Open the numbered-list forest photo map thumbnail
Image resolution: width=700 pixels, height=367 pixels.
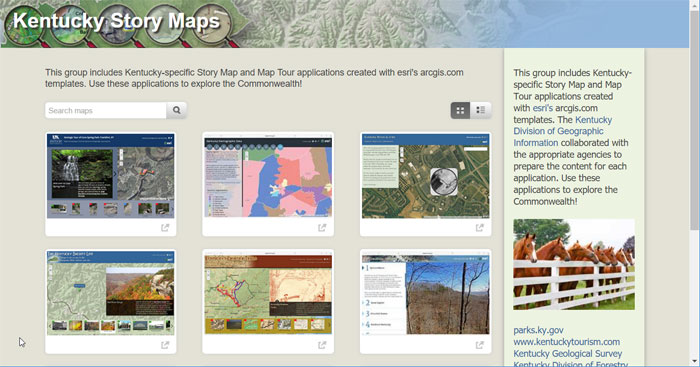pos(425,292)
